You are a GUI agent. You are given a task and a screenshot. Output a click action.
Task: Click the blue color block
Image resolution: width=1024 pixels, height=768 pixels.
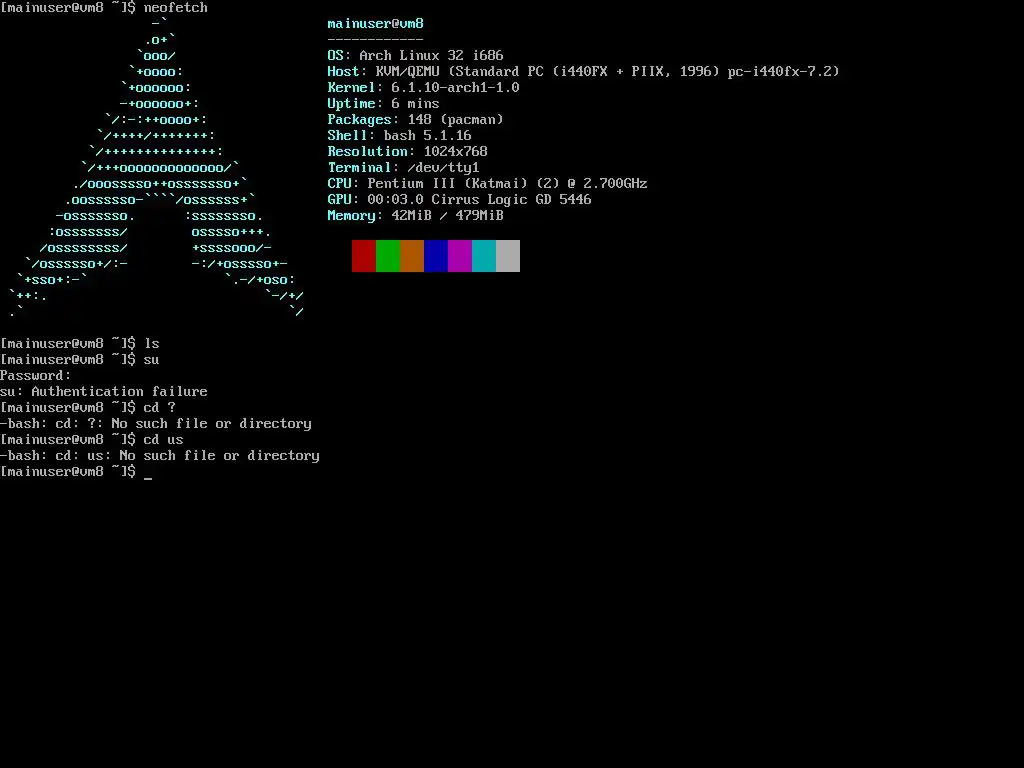pyautogui.click(x=436, y=256)
